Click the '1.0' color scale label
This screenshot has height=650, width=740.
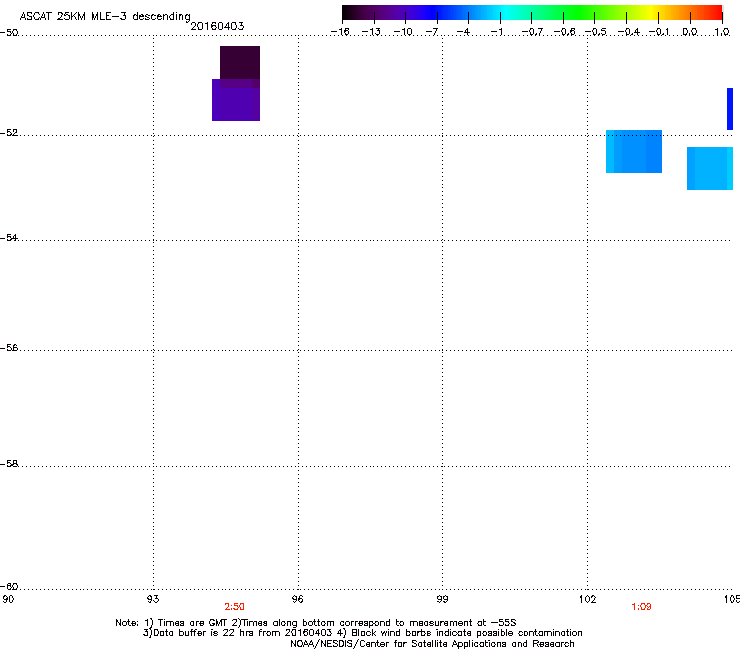722,32
